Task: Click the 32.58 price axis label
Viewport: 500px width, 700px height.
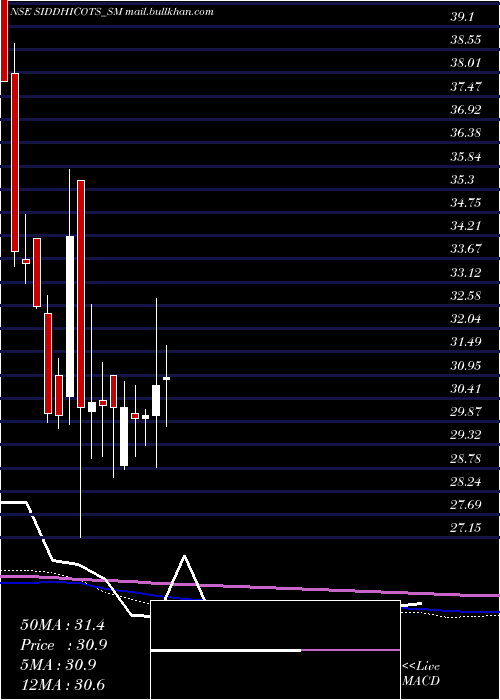Action: point(466,296)
